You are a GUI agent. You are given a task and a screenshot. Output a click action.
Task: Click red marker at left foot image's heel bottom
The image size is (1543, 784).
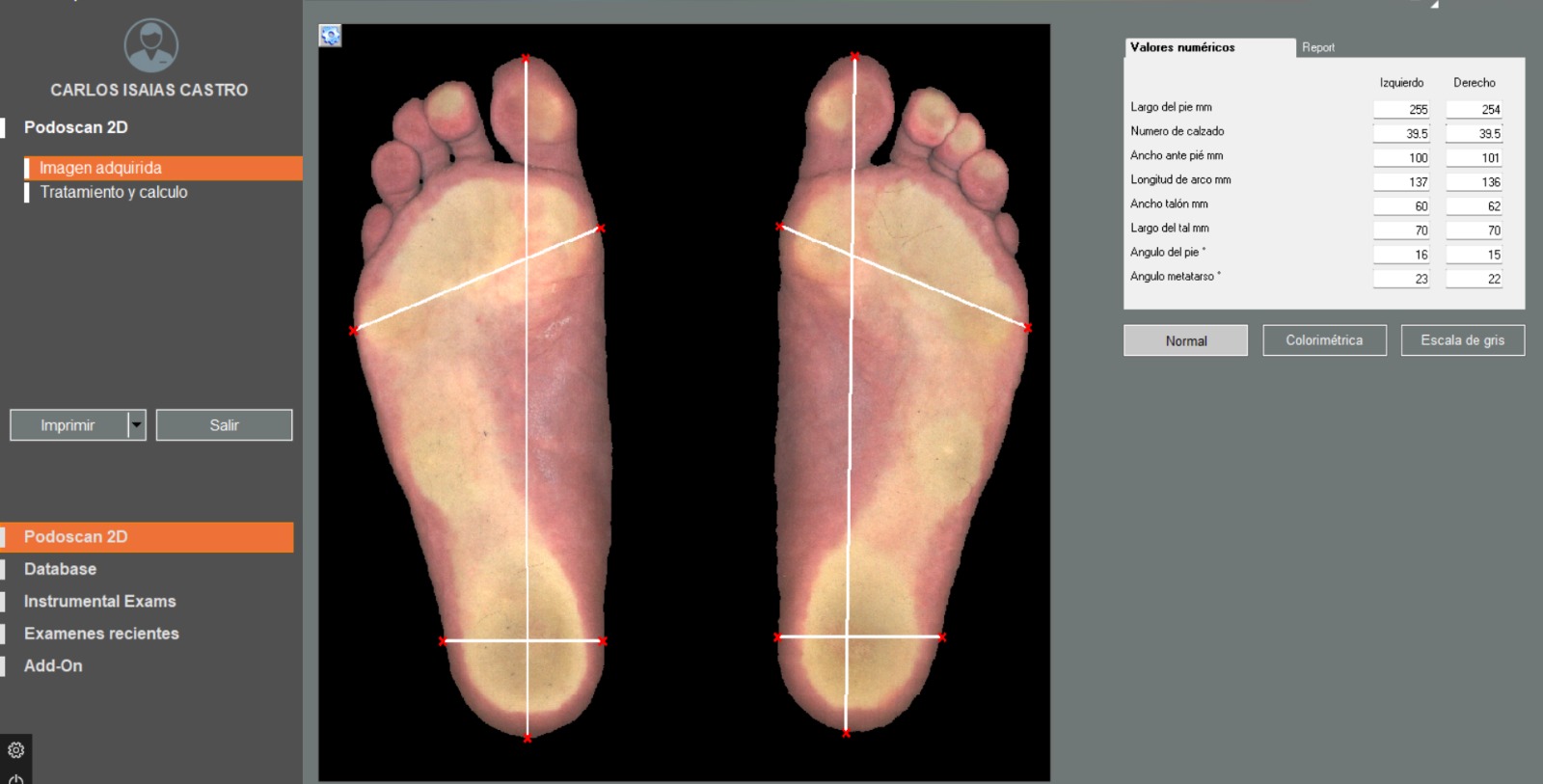click(x=528, y=738)
